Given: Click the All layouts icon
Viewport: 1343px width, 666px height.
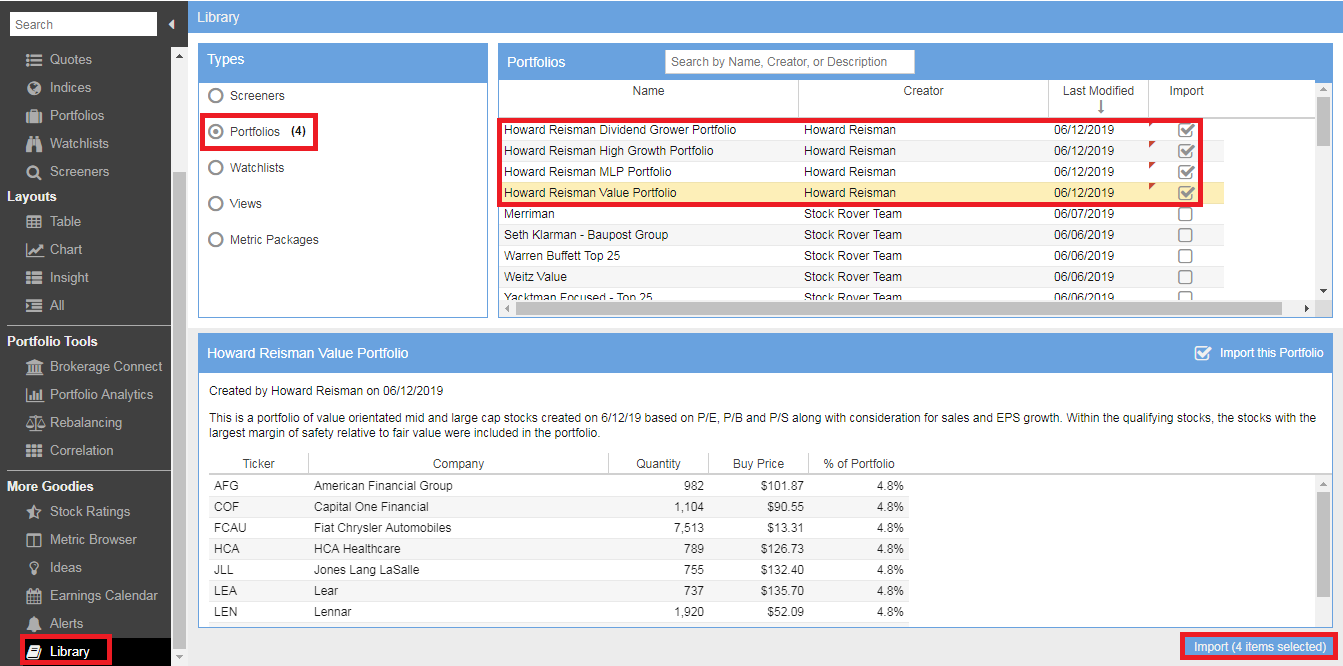Looking at the screenshot, I should pos(34,306).
